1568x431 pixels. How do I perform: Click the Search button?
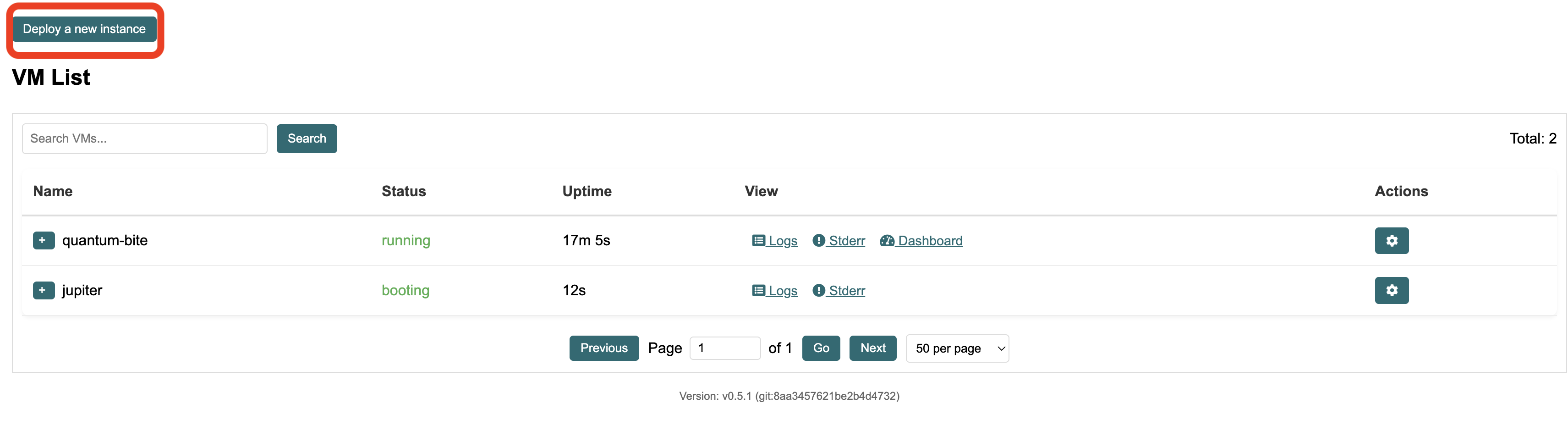click(x=307, y=138)
